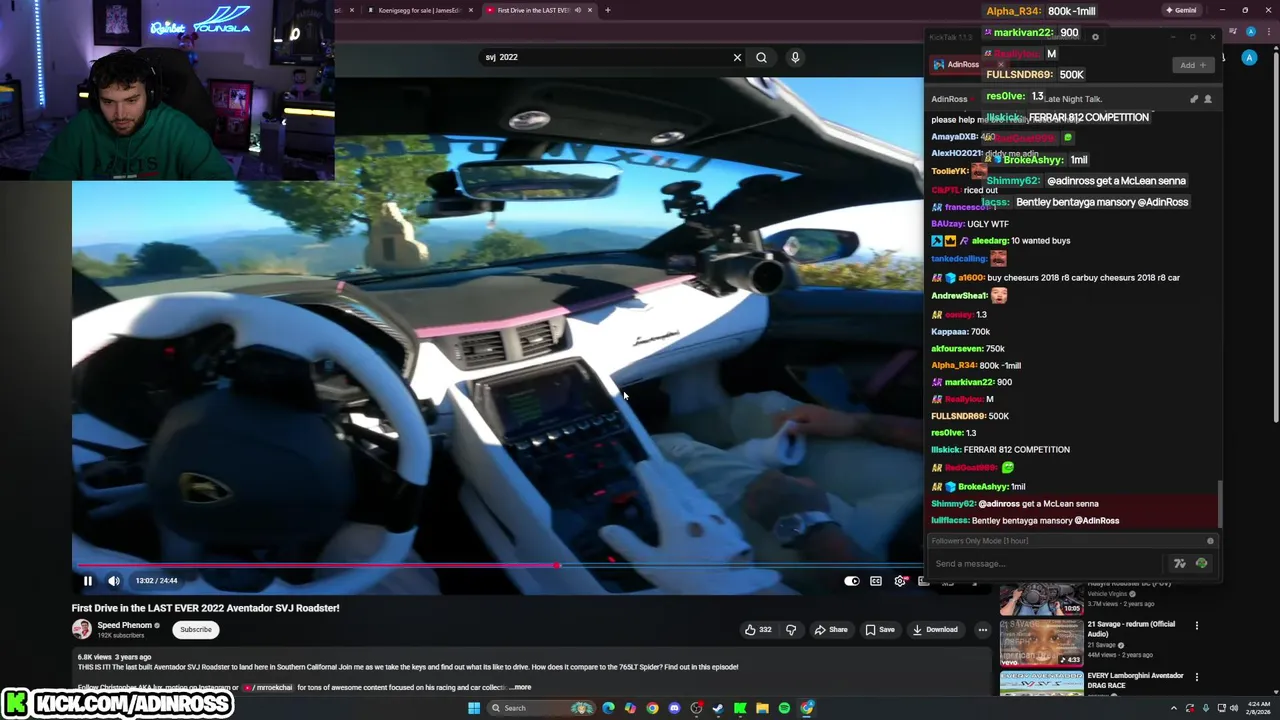Image resolution: width=1280 pixels, height=720 pixels.
Task: Open the emote picker in chat box
Action: coord(1201,564)
